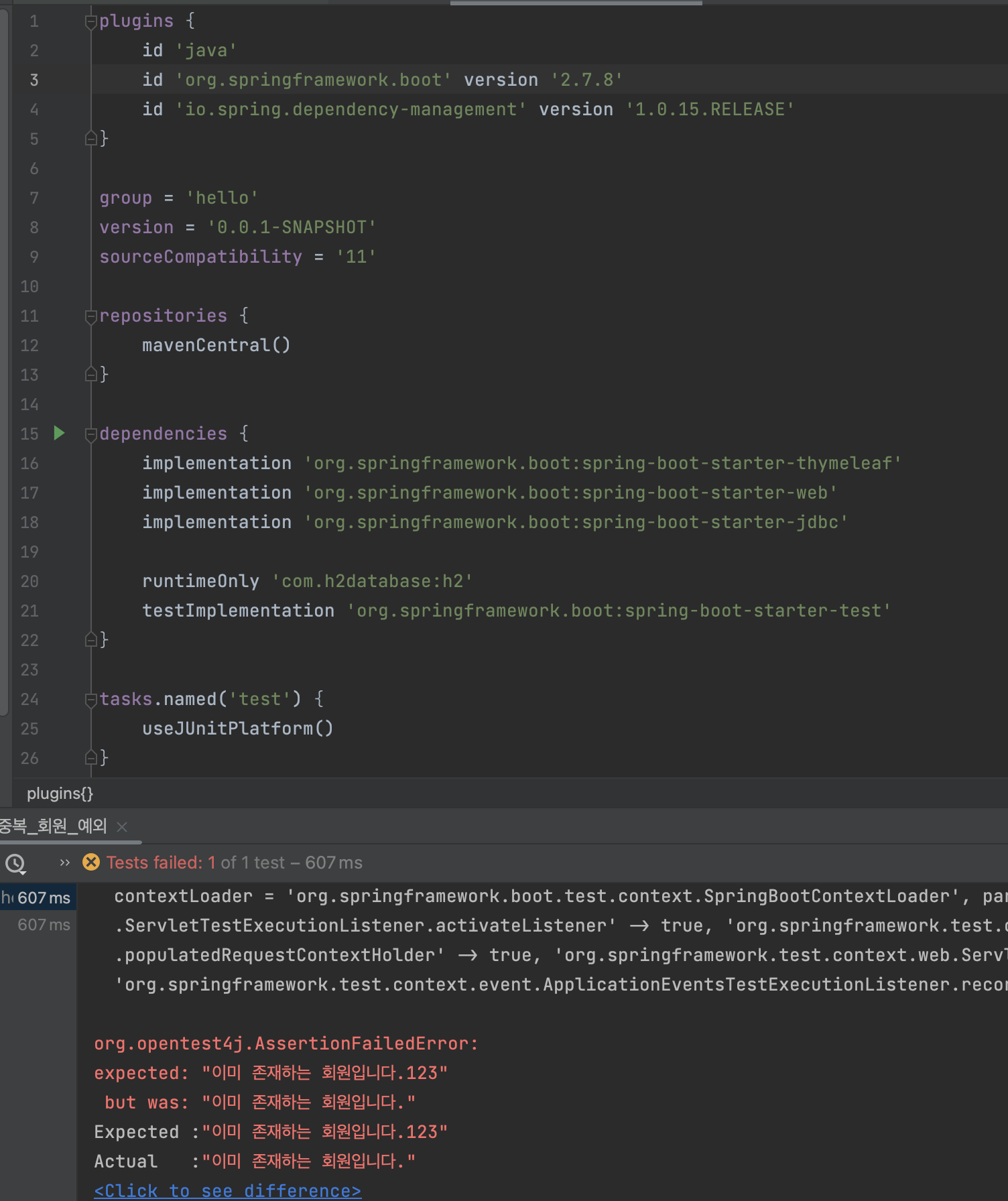Click the 'Actual' console output line
Viewport: 1008px width, 1201px height.
pos(255,1161)
